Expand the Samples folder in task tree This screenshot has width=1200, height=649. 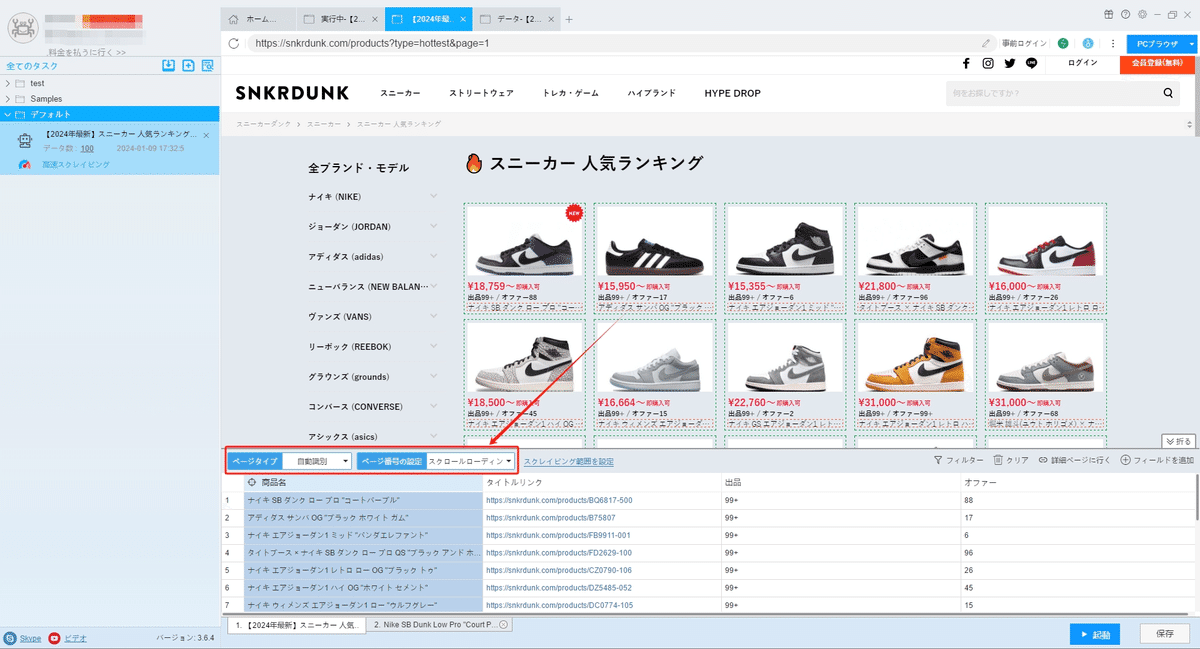pyautogui.click(x=9, y=99)
